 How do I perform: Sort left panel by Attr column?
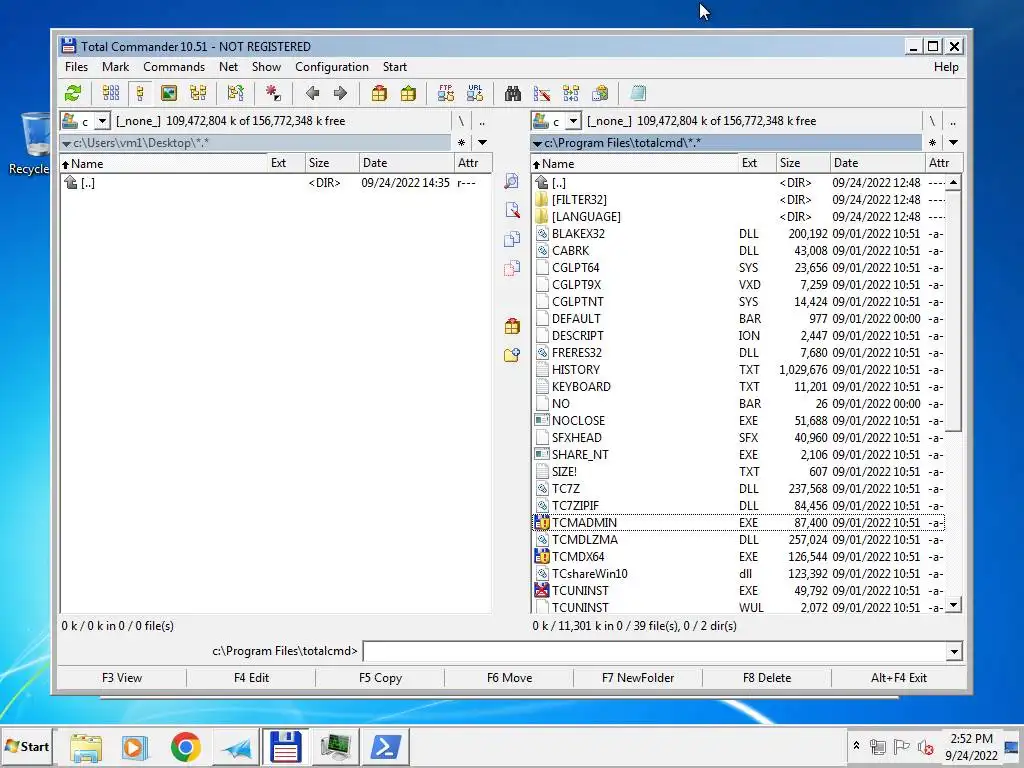[473, 163]
